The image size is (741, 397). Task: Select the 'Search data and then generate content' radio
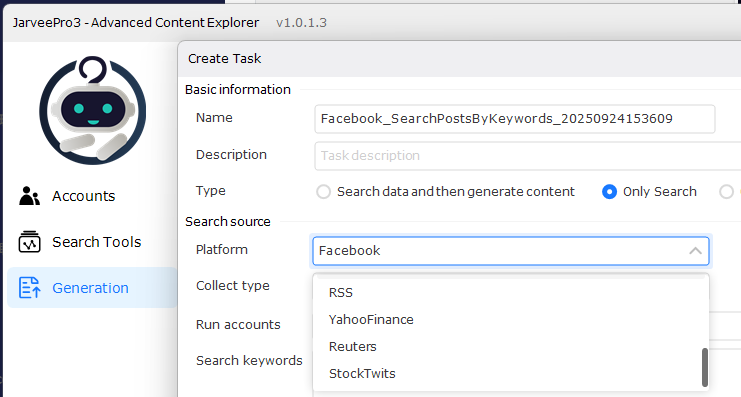(323, 192)
